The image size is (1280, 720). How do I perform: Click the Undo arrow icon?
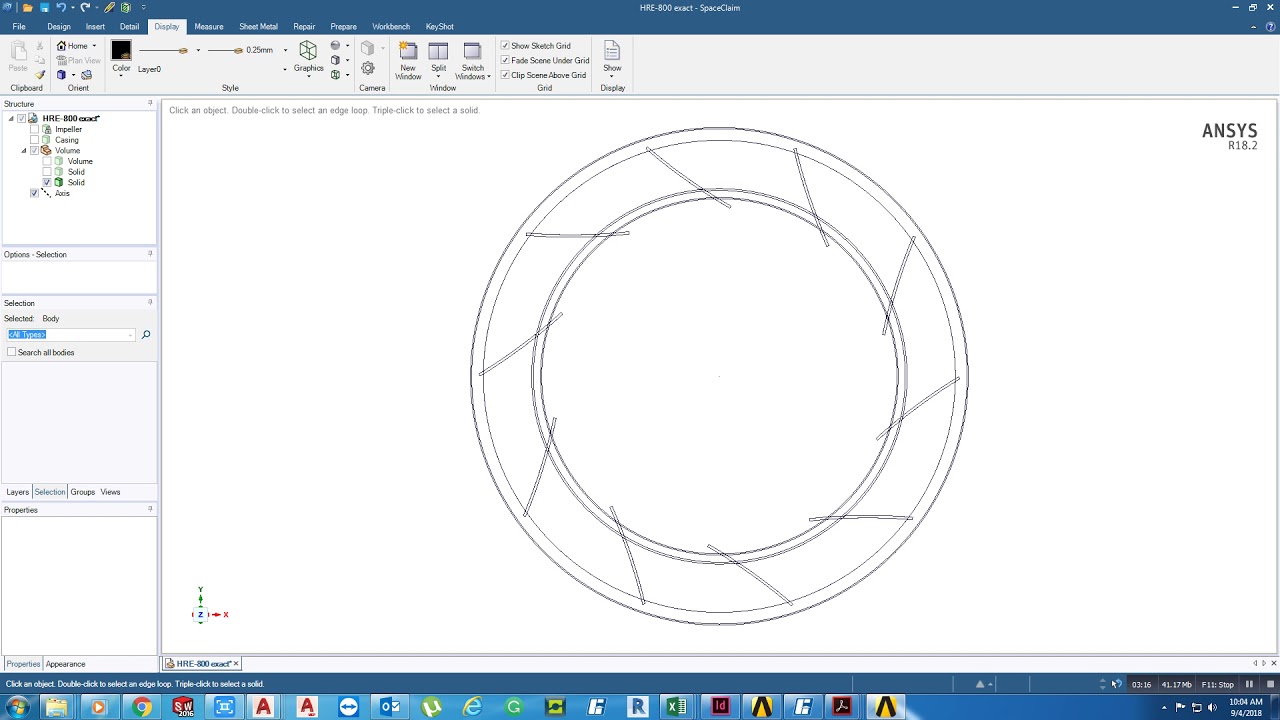(x=60, y=7)
